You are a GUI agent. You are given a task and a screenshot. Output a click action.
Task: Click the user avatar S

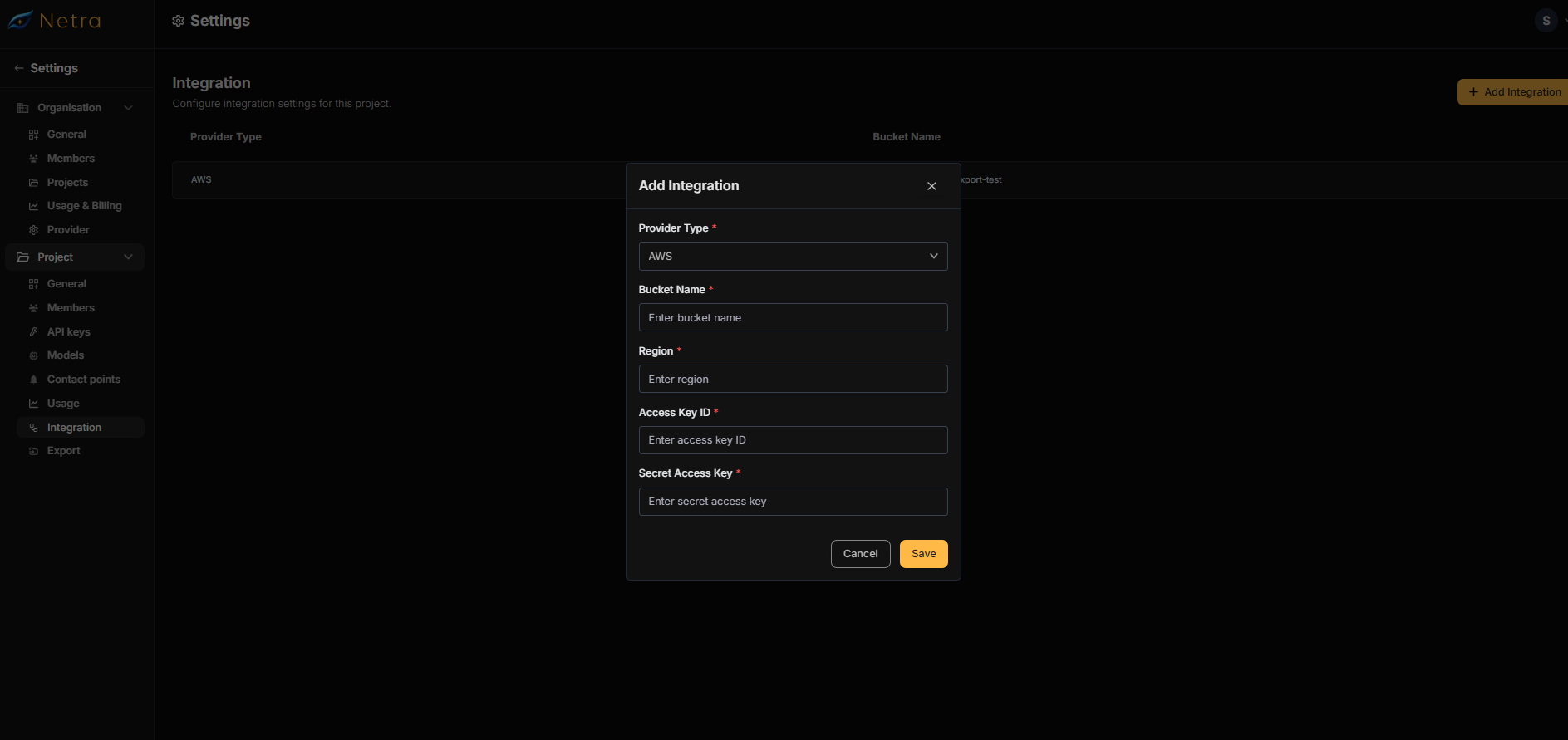(x=1546, y=21)
